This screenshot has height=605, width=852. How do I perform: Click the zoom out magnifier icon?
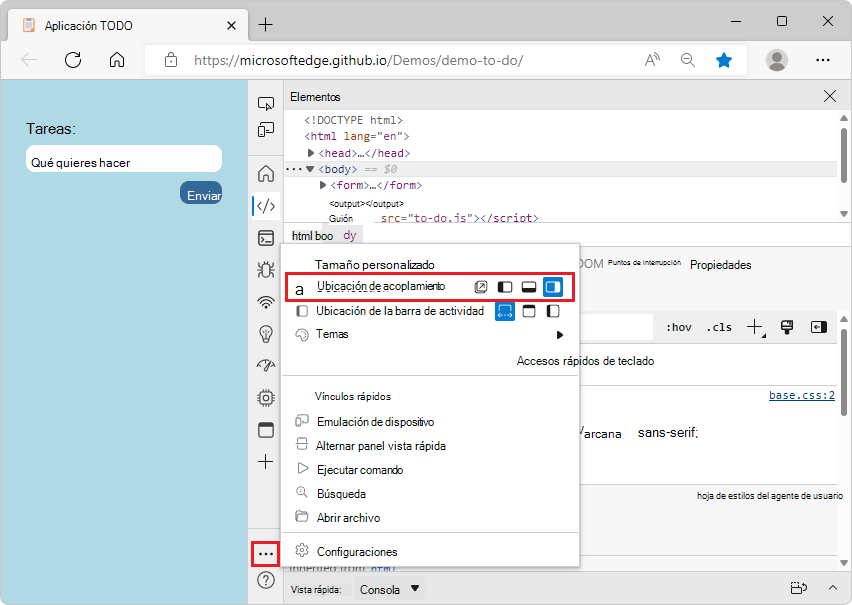[688, 60]
